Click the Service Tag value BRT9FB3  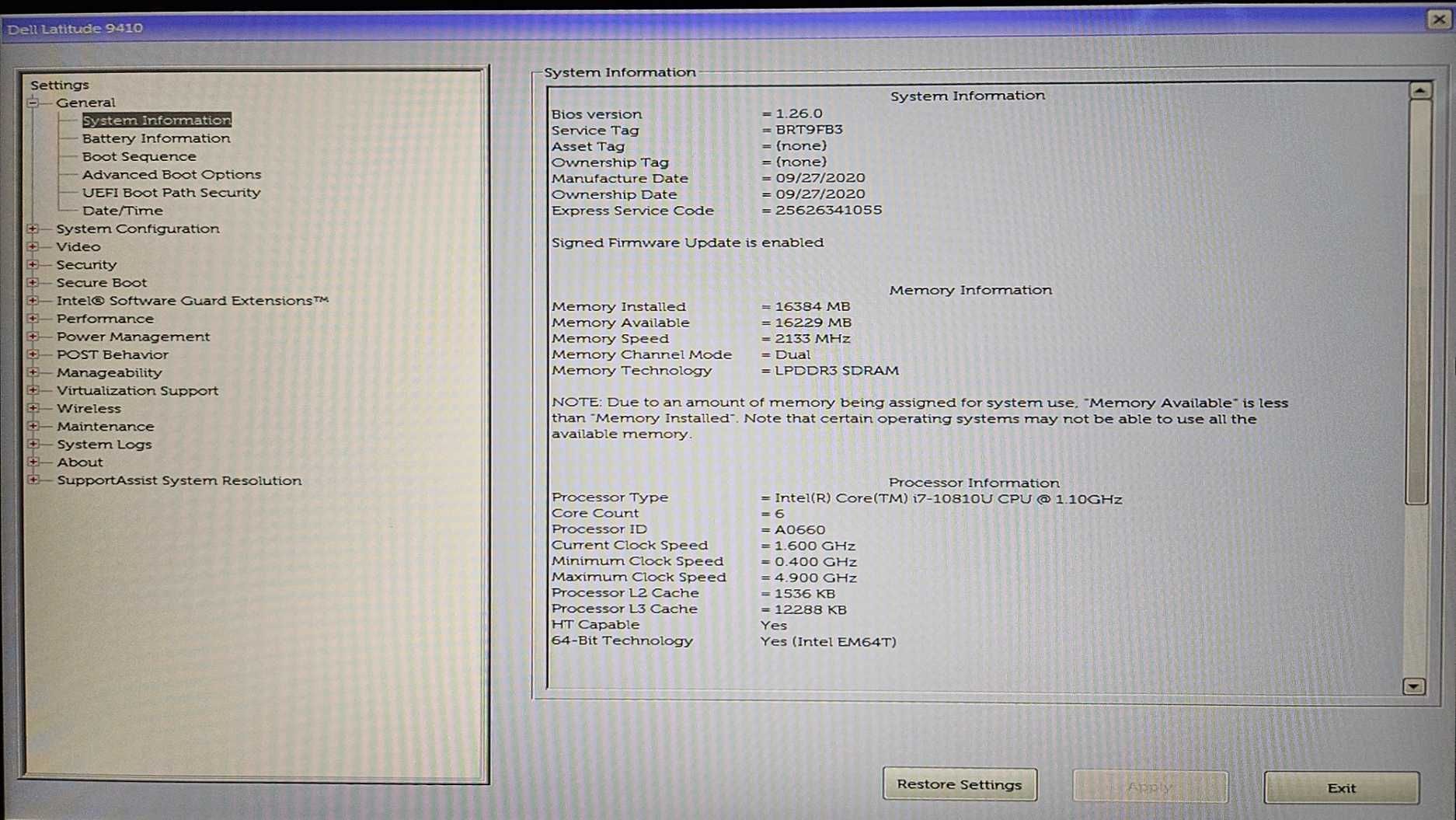click(x=809, y=130)
